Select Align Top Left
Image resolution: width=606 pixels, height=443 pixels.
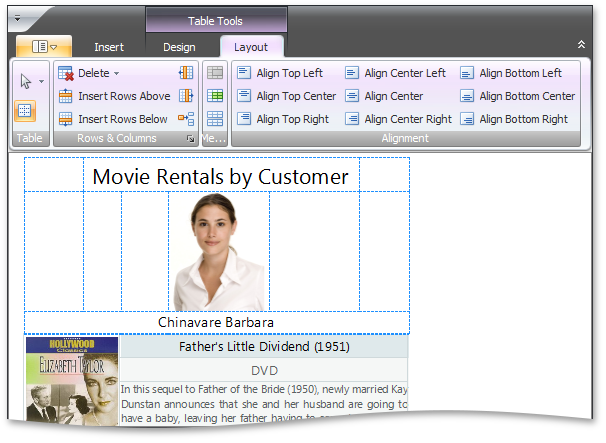(280, 73)
